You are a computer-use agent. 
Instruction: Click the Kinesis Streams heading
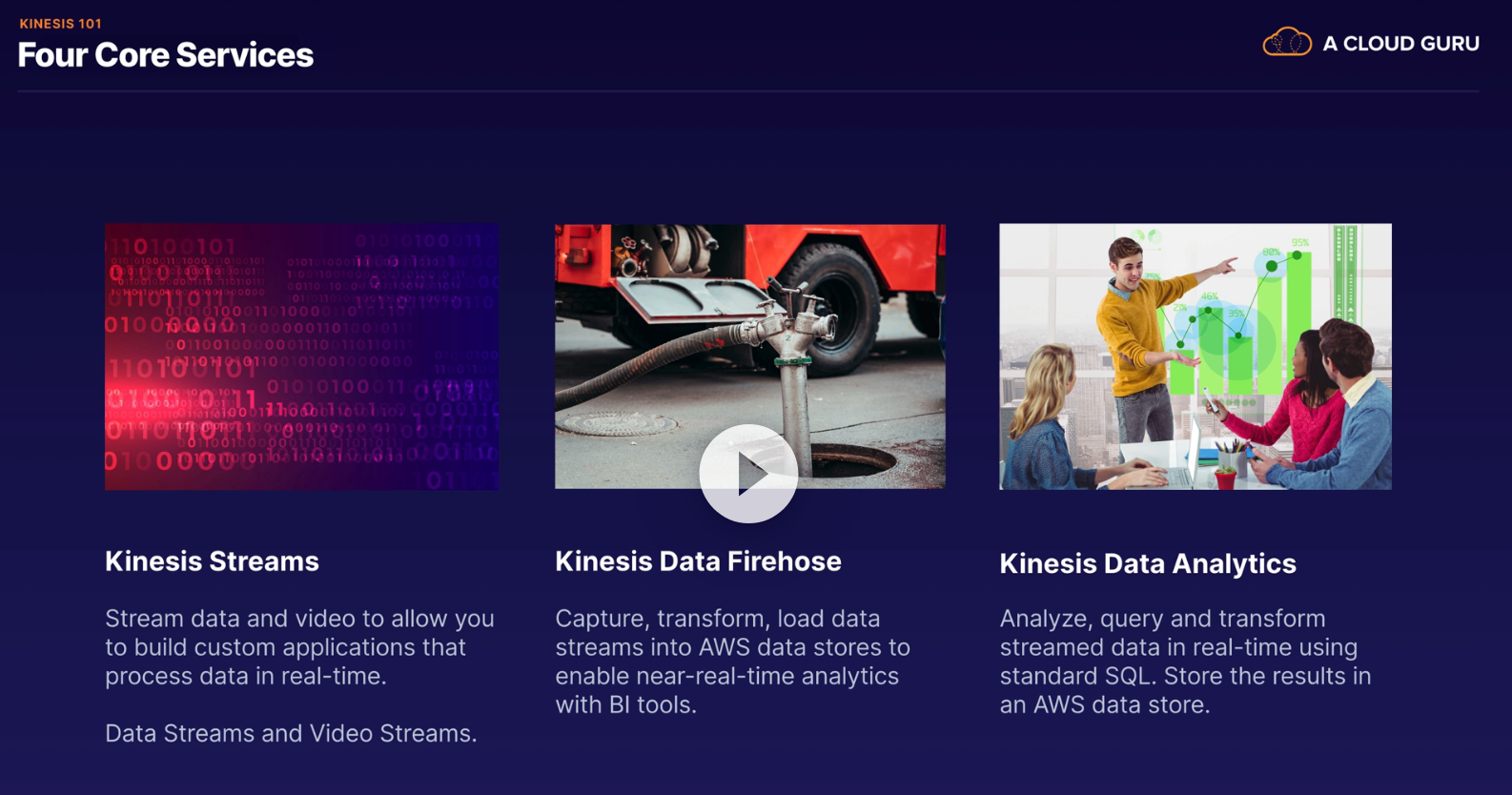click(x=212, y=561)
